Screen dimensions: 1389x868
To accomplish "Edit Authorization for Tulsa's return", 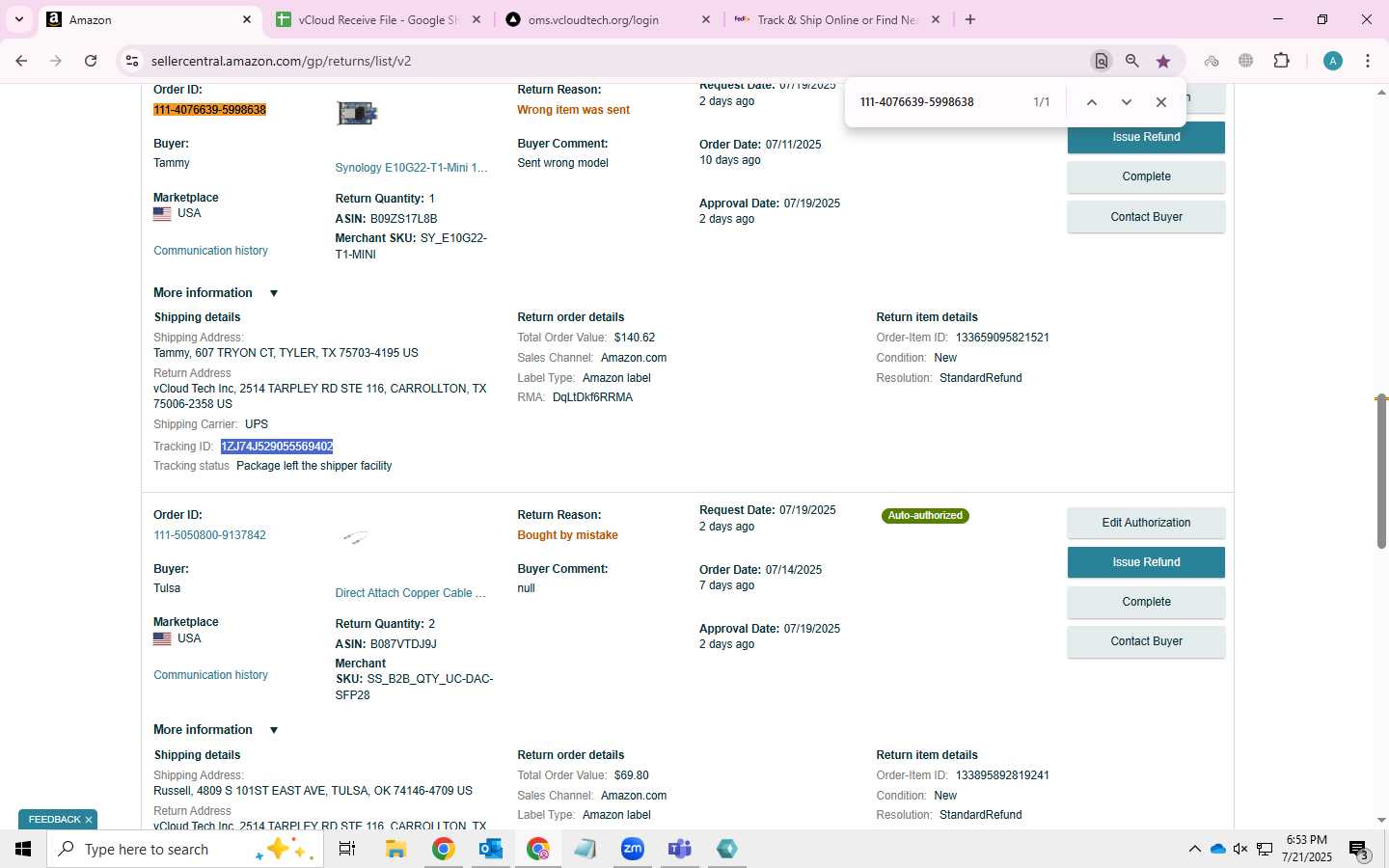I will (1146, 523).
